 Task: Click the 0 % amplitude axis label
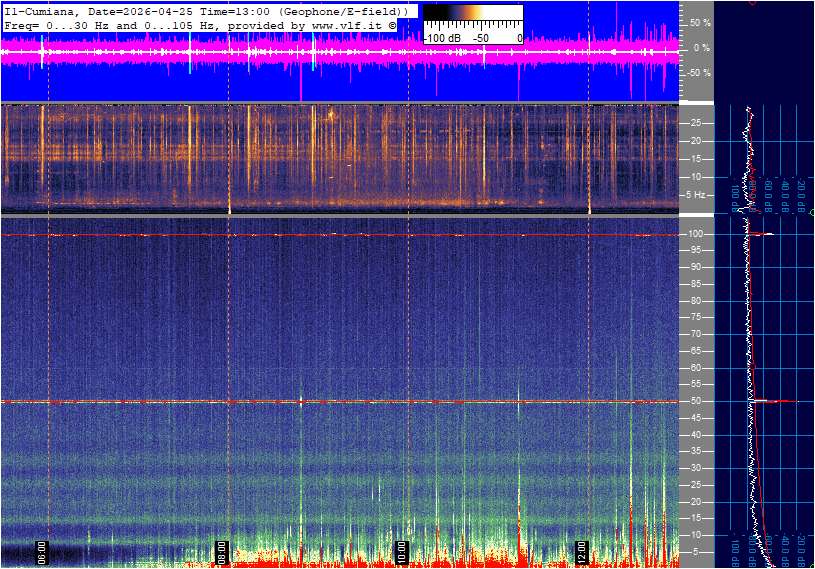pyautogui.click(x=702, y=47)
